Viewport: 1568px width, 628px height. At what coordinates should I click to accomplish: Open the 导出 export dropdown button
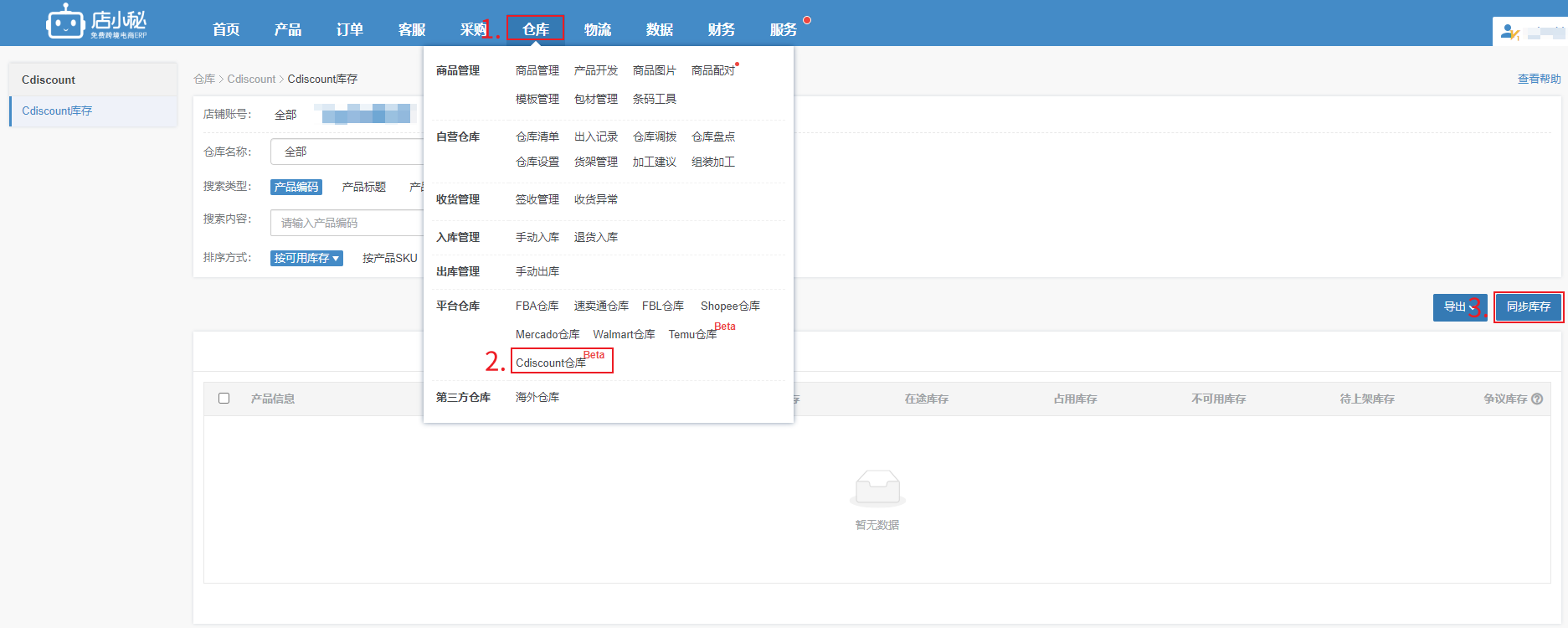1460,307
